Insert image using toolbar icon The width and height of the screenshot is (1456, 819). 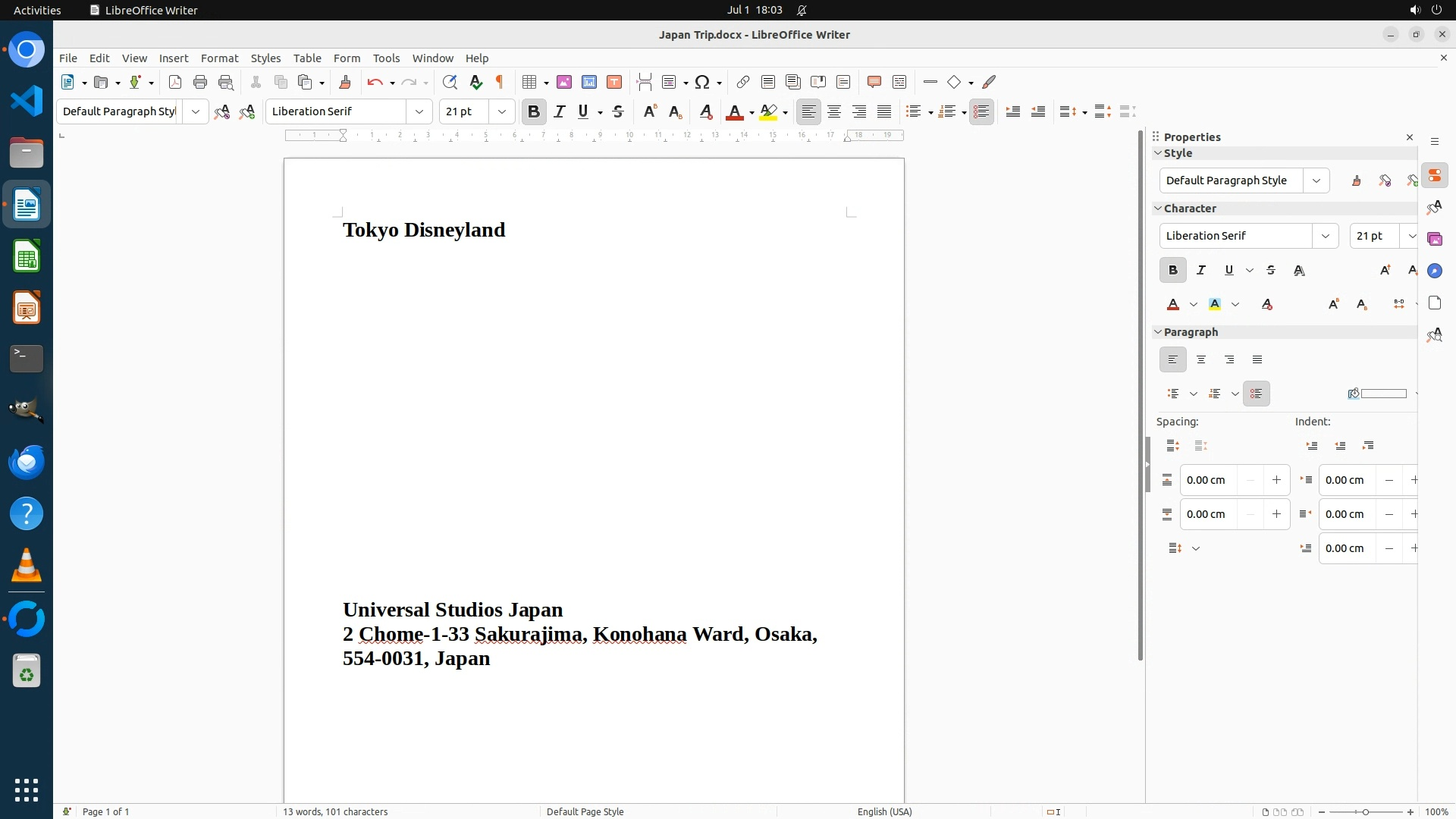[x=564, y=82]
